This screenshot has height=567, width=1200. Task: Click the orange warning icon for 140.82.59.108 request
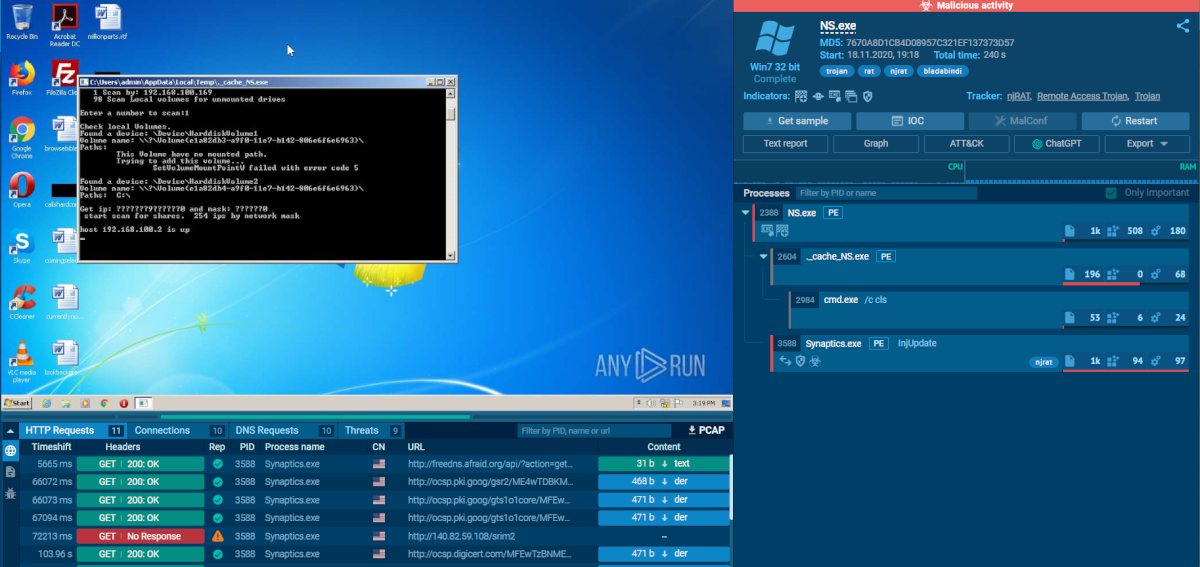(217, 536)
